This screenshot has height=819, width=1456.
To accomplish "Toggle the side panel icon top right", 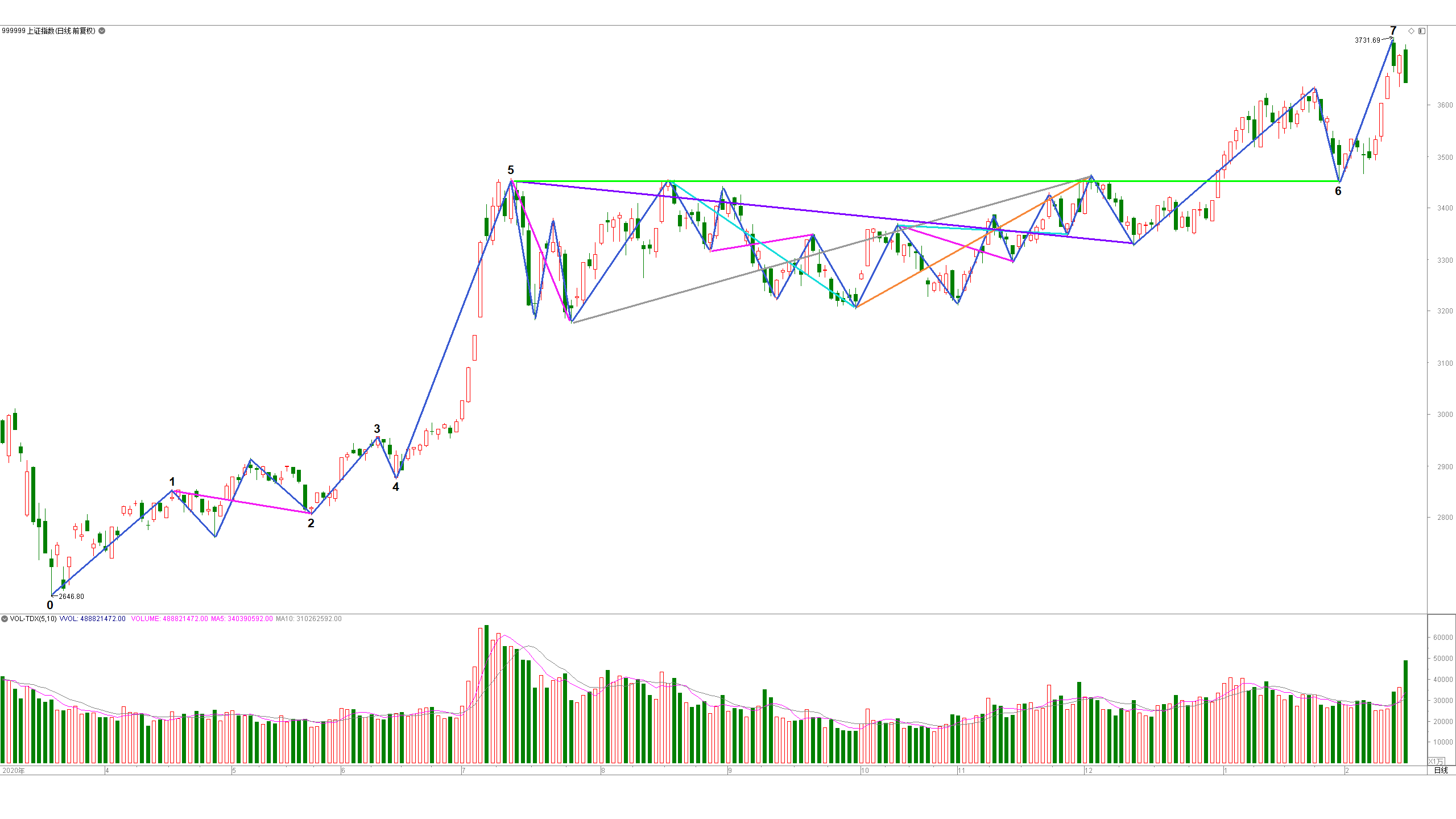I will pos(1422,31).
